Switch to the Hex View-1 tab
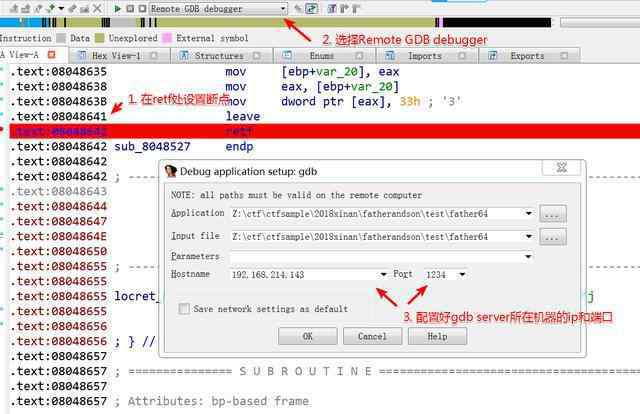640x414 pixels. pos(119,56)
